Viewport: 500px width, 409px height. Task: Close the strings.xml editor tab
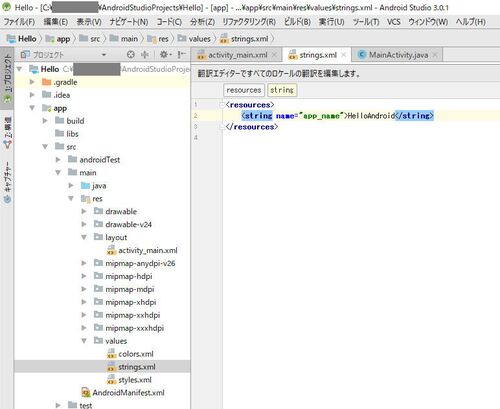(344, 55)
